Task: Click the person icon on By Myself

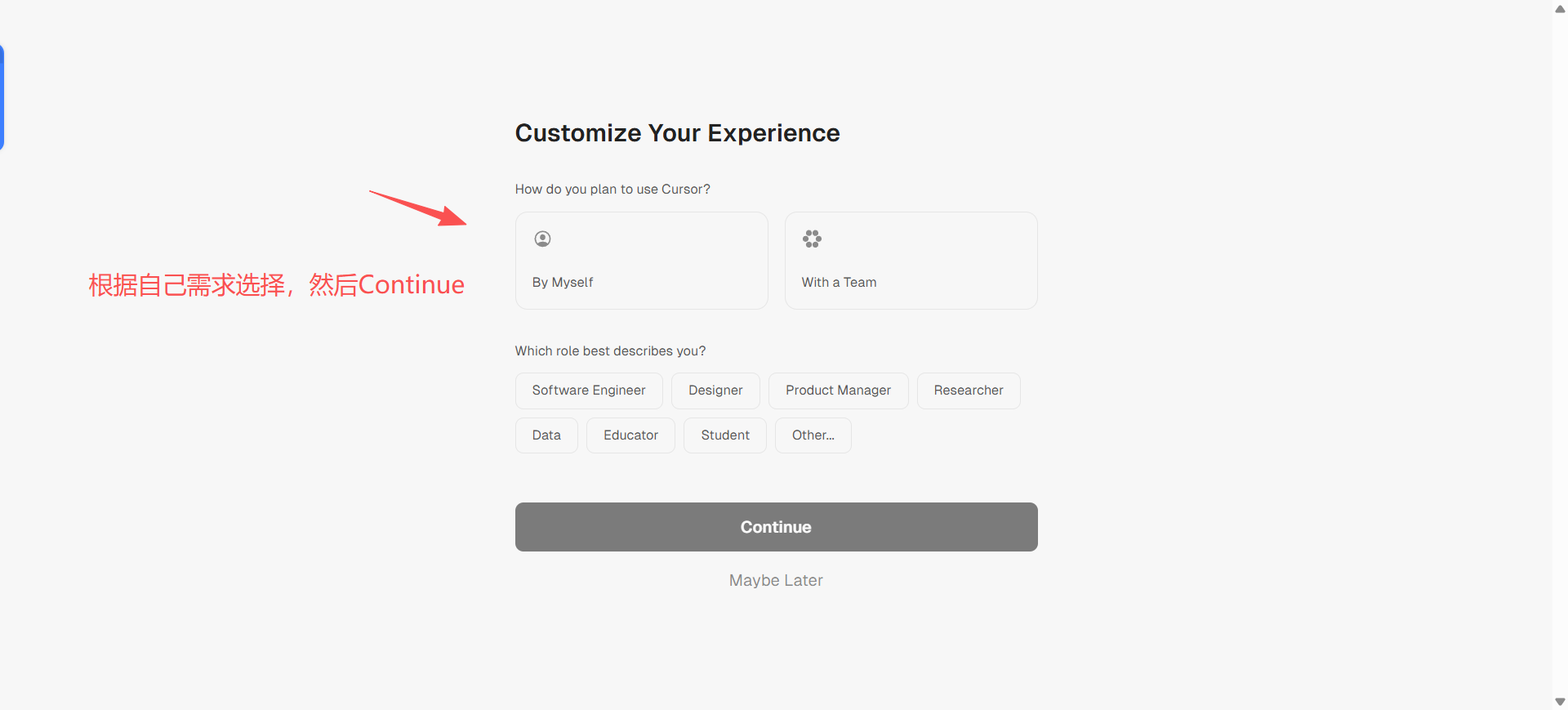Action: (542, 239)
